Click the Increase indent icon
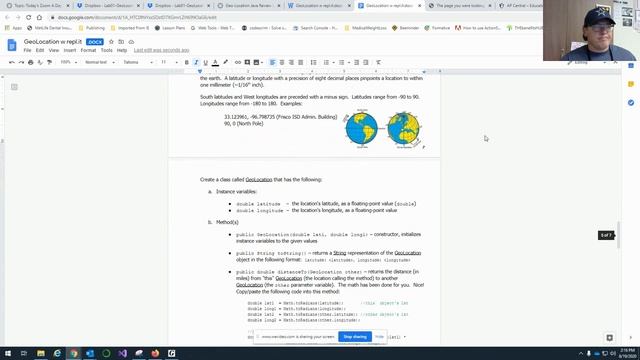The image size is (640, 360). (x=366, y=62)
